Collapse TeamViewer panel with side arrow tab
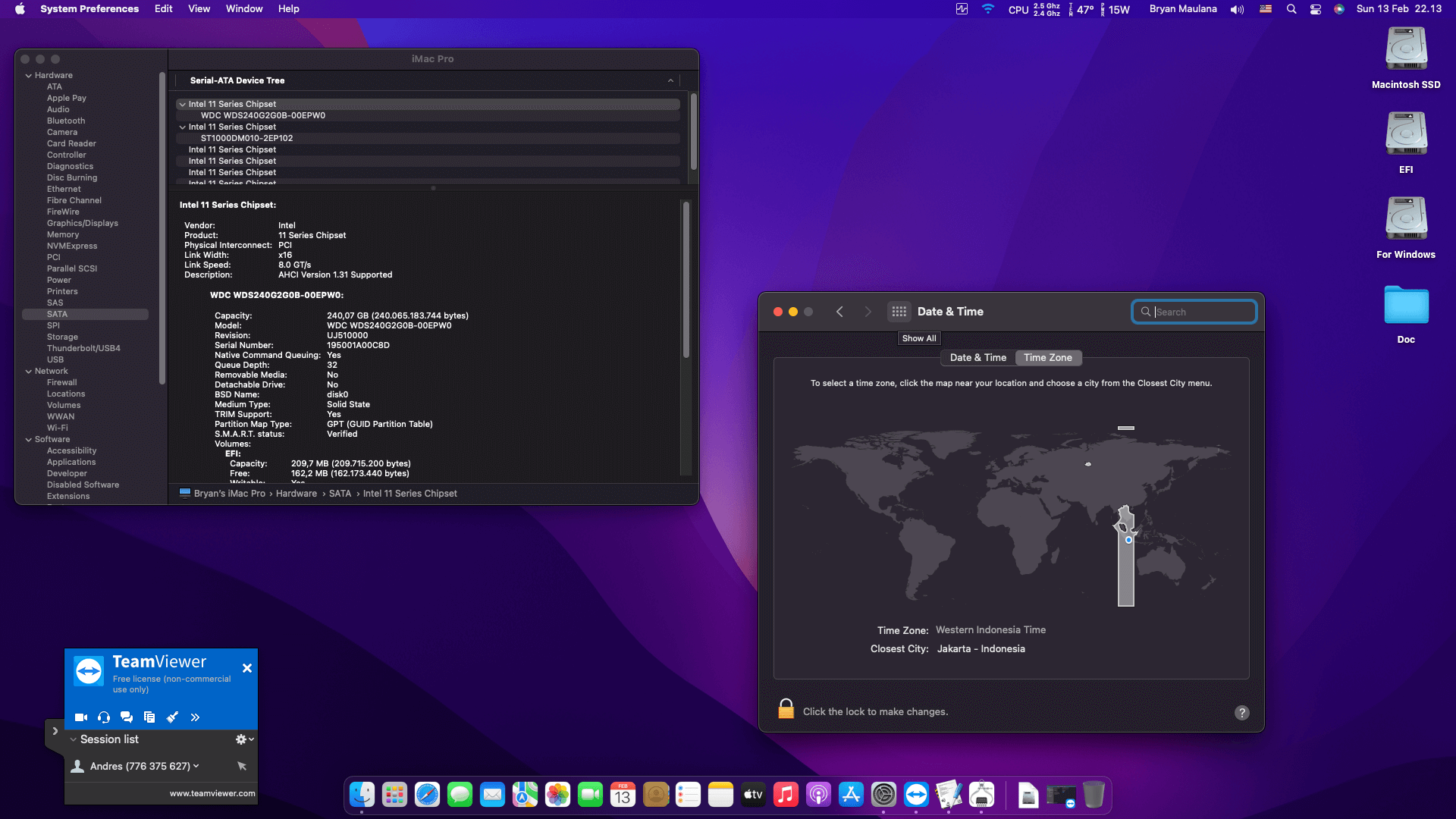The width and height of the screenshot is (1456, 819). point(55,731)
